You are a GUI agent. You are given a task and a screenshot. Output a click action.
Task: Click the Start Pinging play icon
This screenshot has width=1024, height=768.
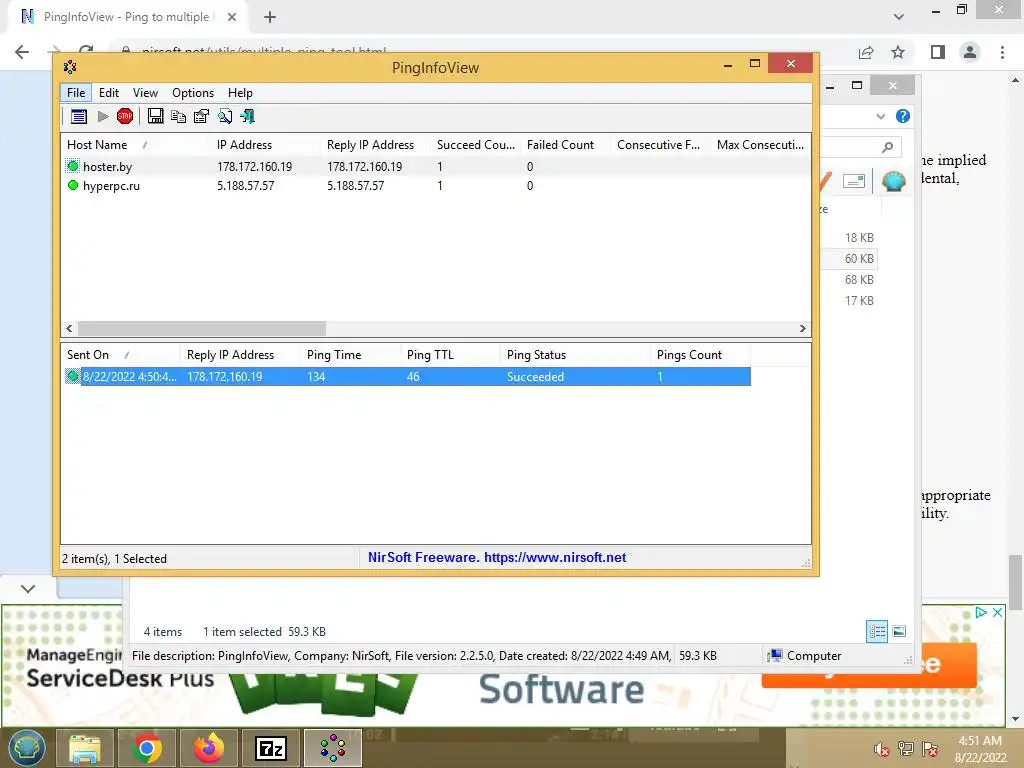pos(103,117)
